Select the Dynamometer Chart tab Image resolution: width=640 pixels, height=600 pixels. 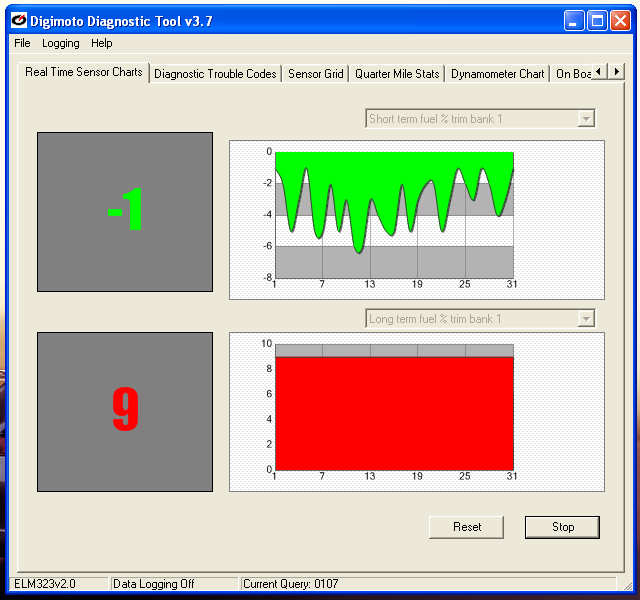(x=497, y=74)
